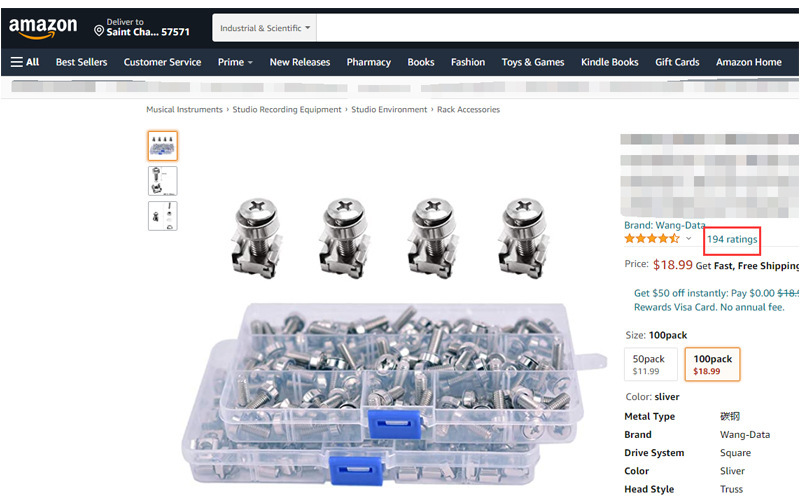The width and height of the screenshot is (800, 500).
Task: Choose the 50pack size option
Action: click(651, 364)
